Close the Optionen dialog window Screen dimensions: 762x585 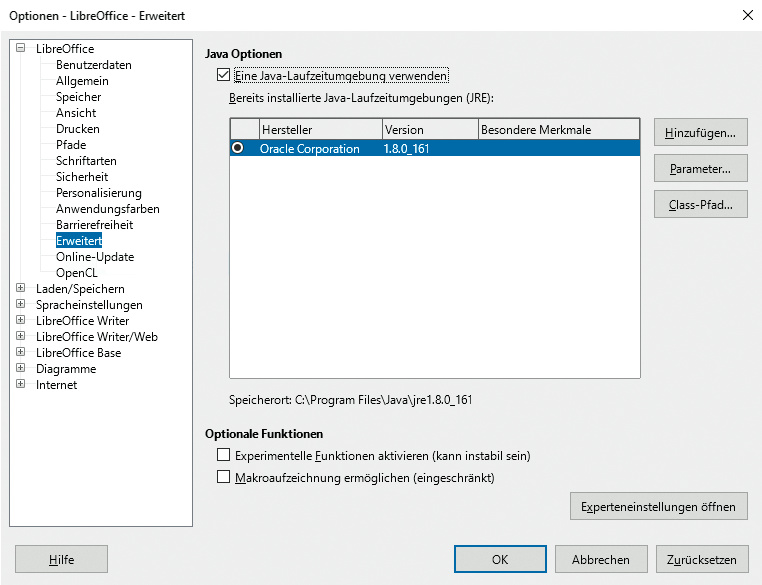[748, 15]
